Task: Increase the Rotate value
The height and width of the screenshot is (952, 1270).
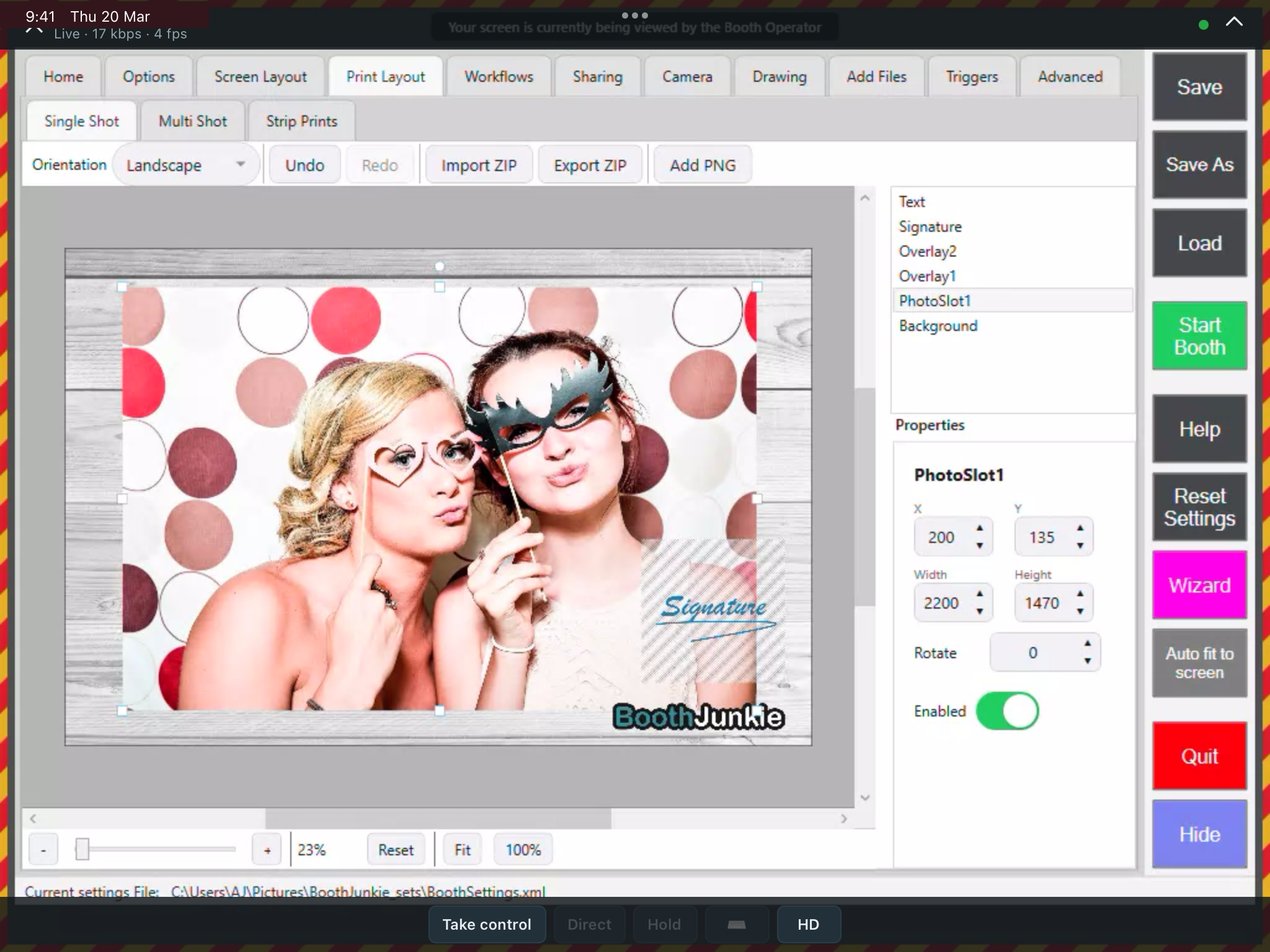Action: click(x=1088, y=644)
